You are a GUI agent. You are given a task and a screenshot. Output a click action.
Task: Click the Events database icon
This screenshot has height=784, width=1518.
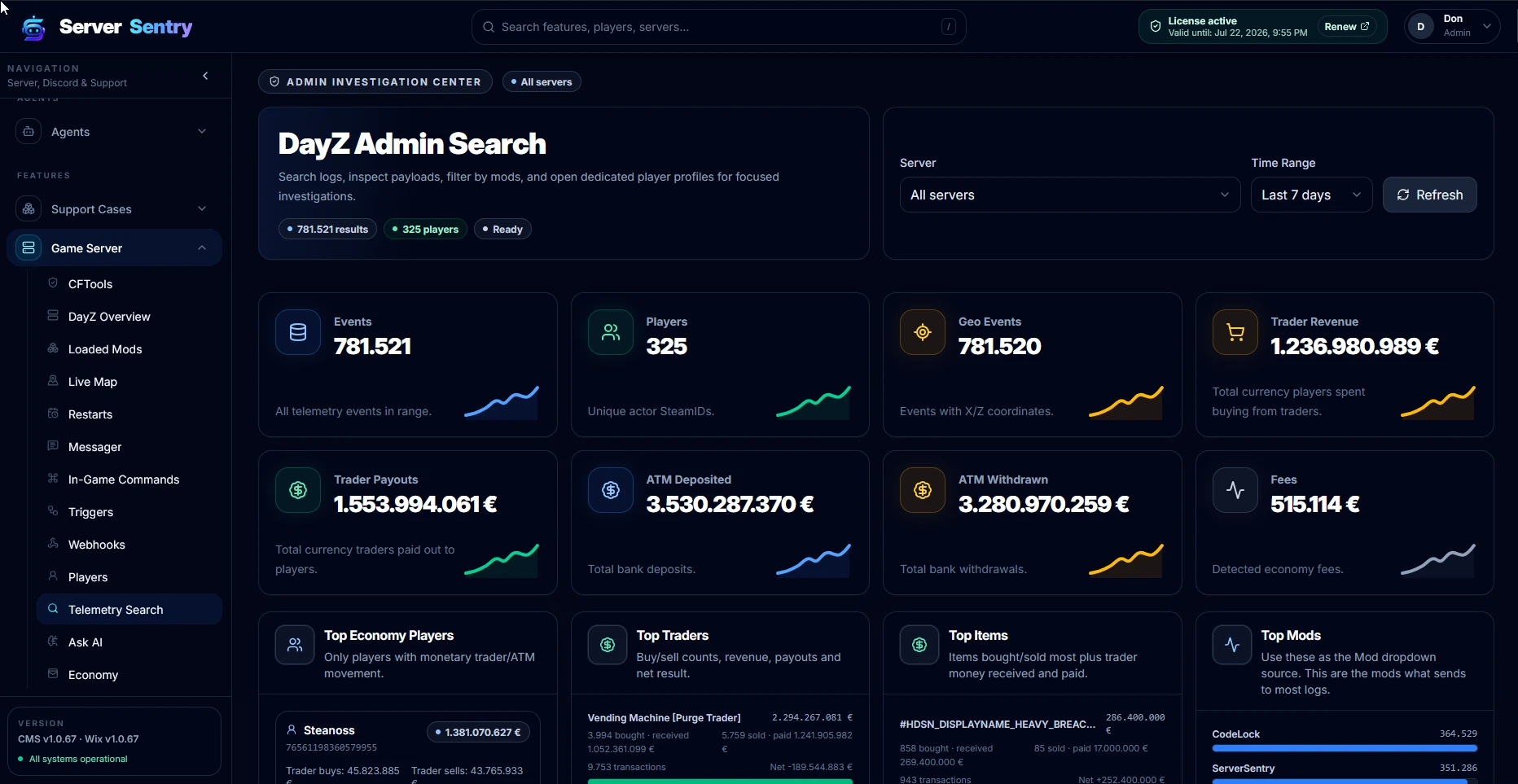[298, 332]
